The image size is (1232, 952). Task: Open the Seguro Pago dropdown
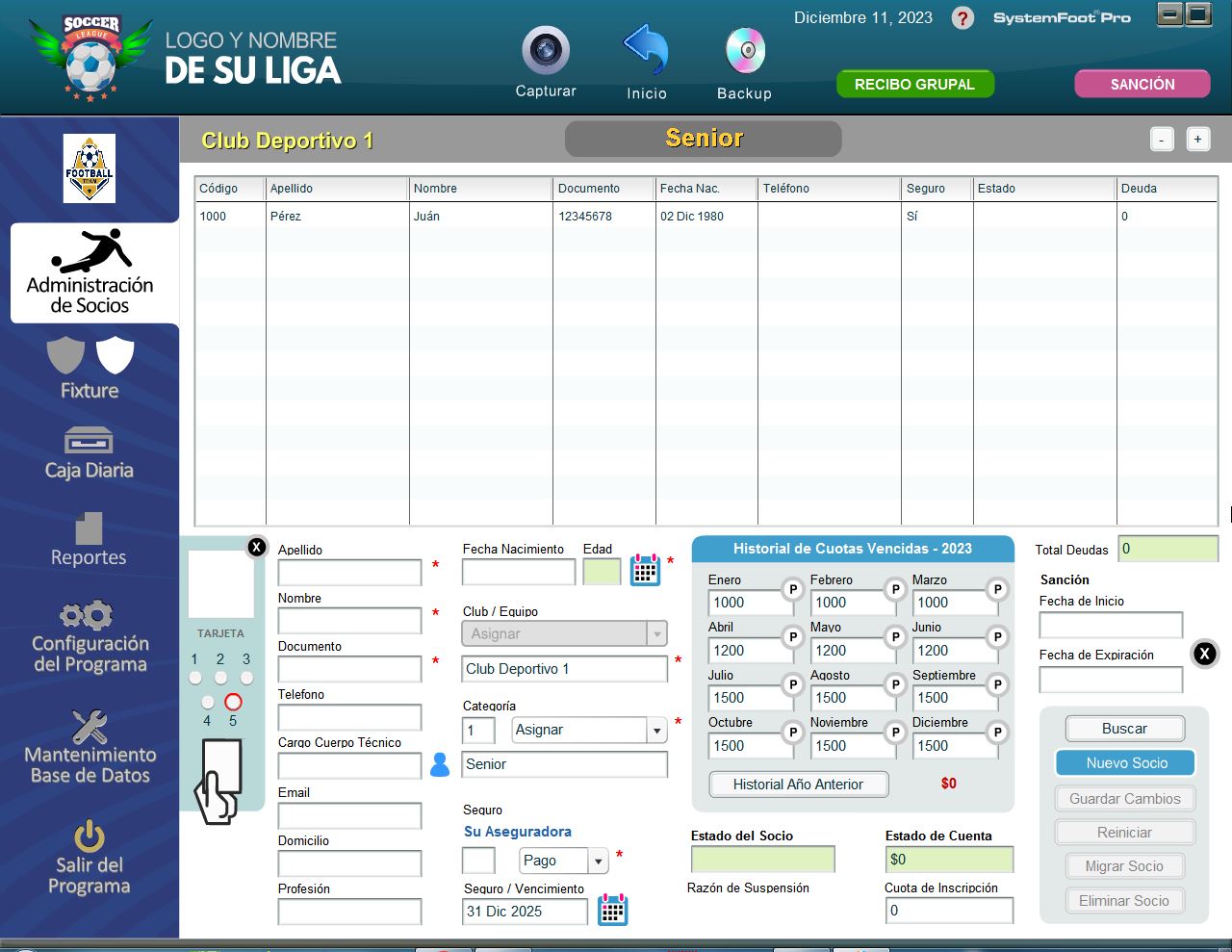coord(599,861)
